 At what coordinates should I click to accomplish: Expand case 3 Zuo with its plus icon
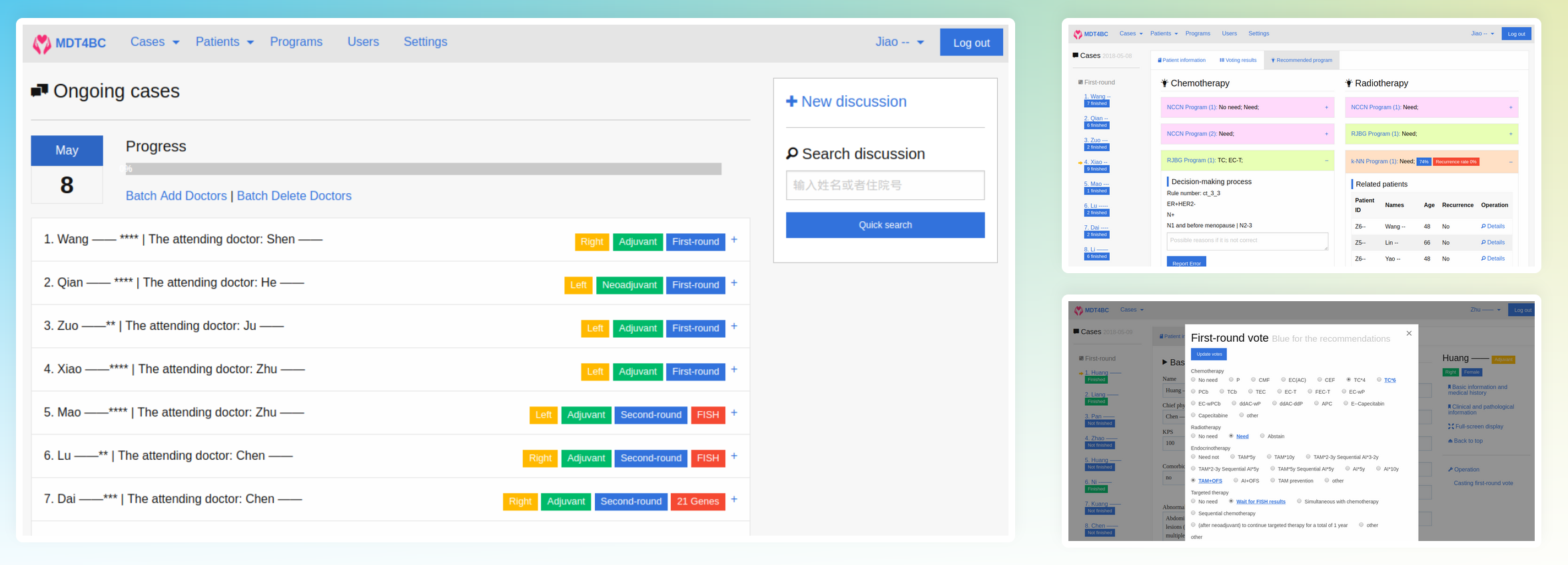[734, 326]
